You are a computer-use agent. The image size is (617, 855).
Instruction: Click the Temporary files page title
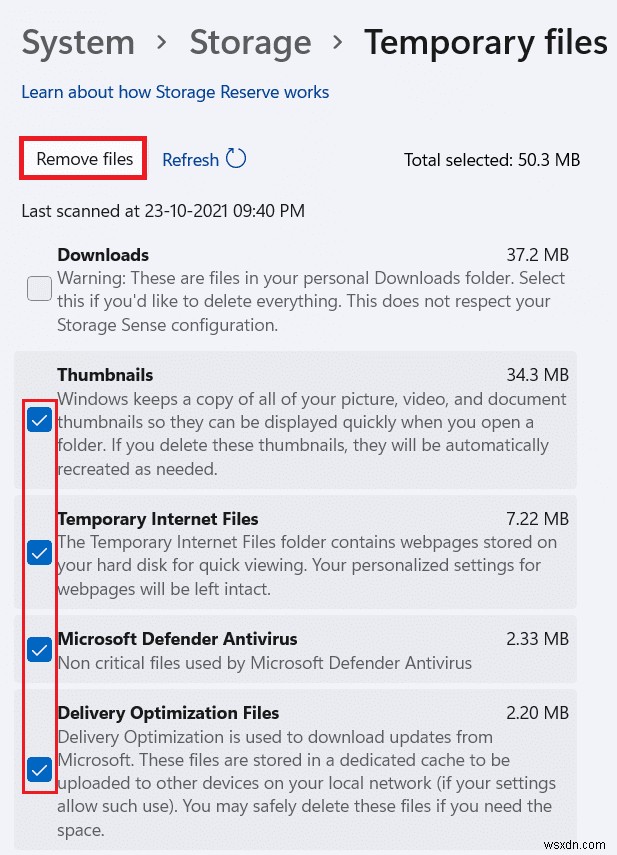point(486,42)
